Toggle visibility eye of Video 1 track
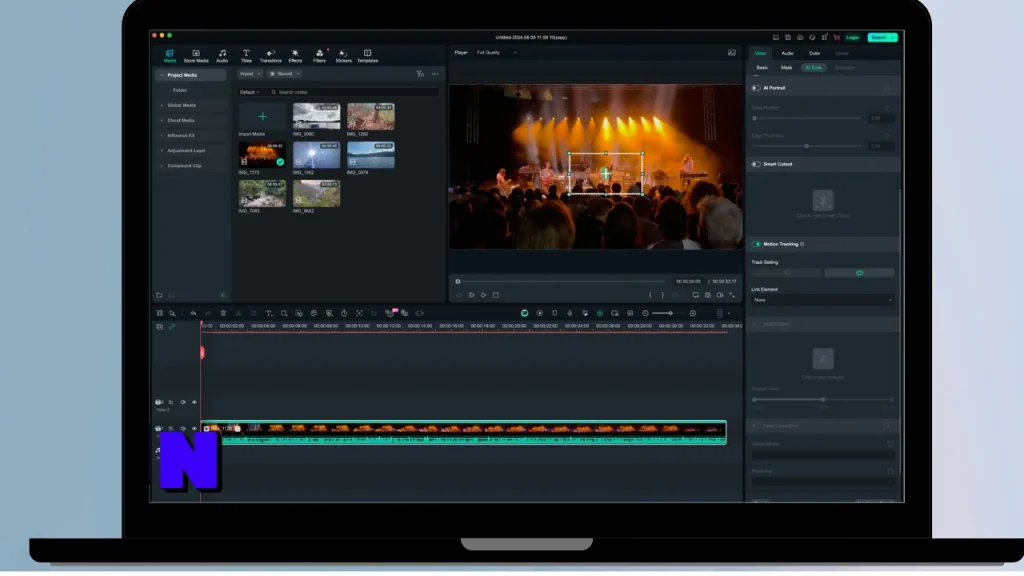 click(194, 428)
